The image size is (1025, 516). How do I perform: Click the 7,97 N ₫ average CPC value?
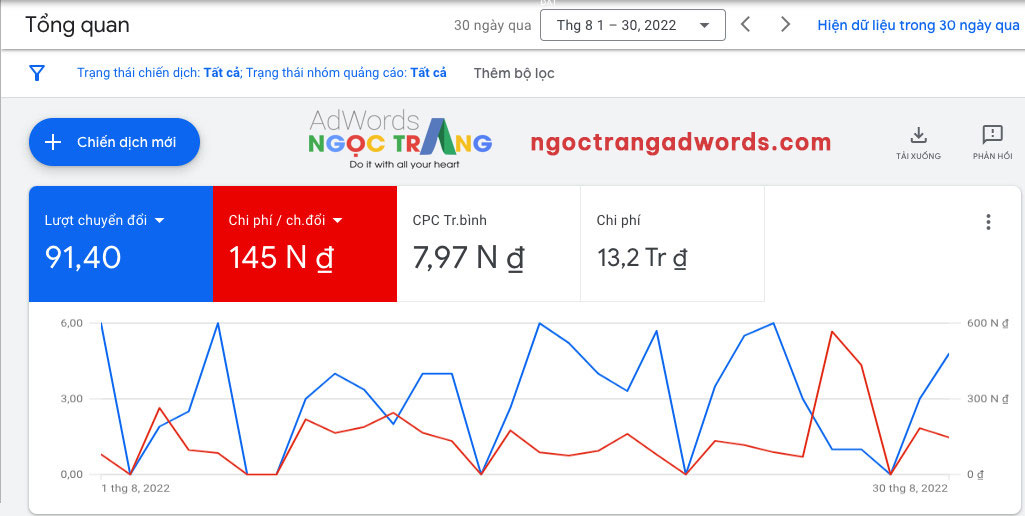[468, 258]
